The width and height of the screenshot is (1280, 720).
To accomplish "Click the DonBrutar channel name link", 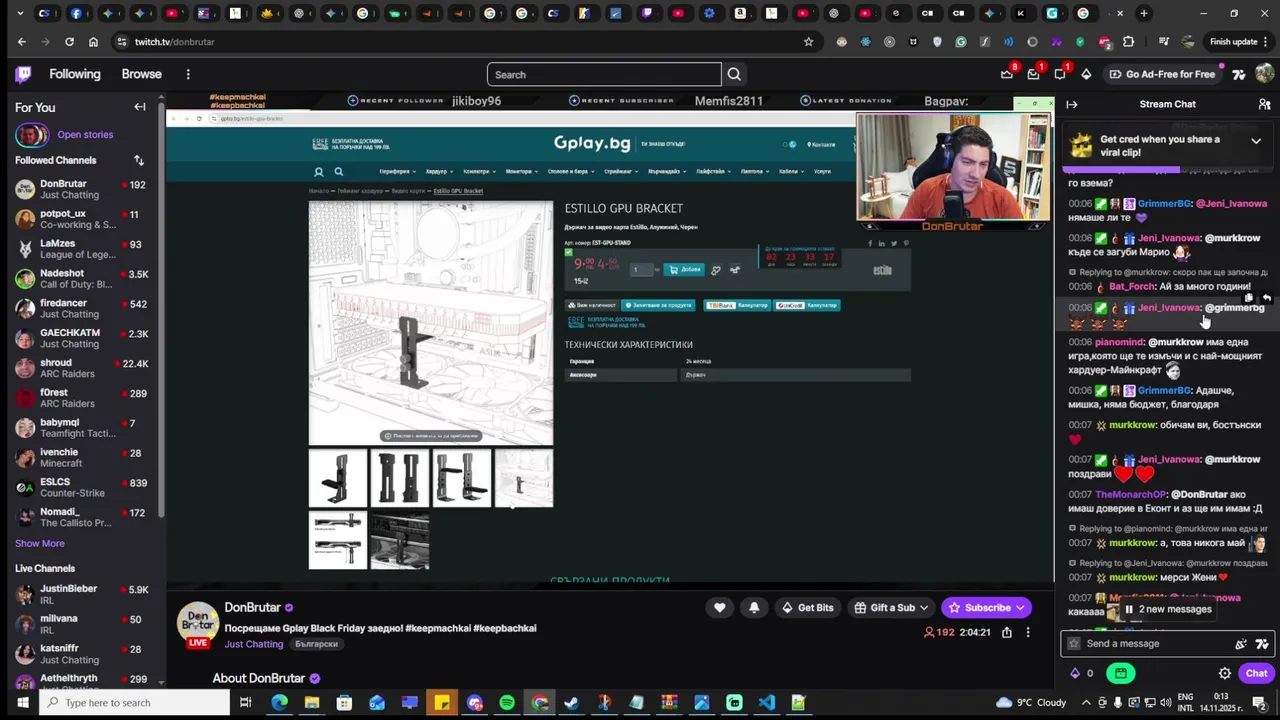I will pyautogui.click(x=253, y=607).
